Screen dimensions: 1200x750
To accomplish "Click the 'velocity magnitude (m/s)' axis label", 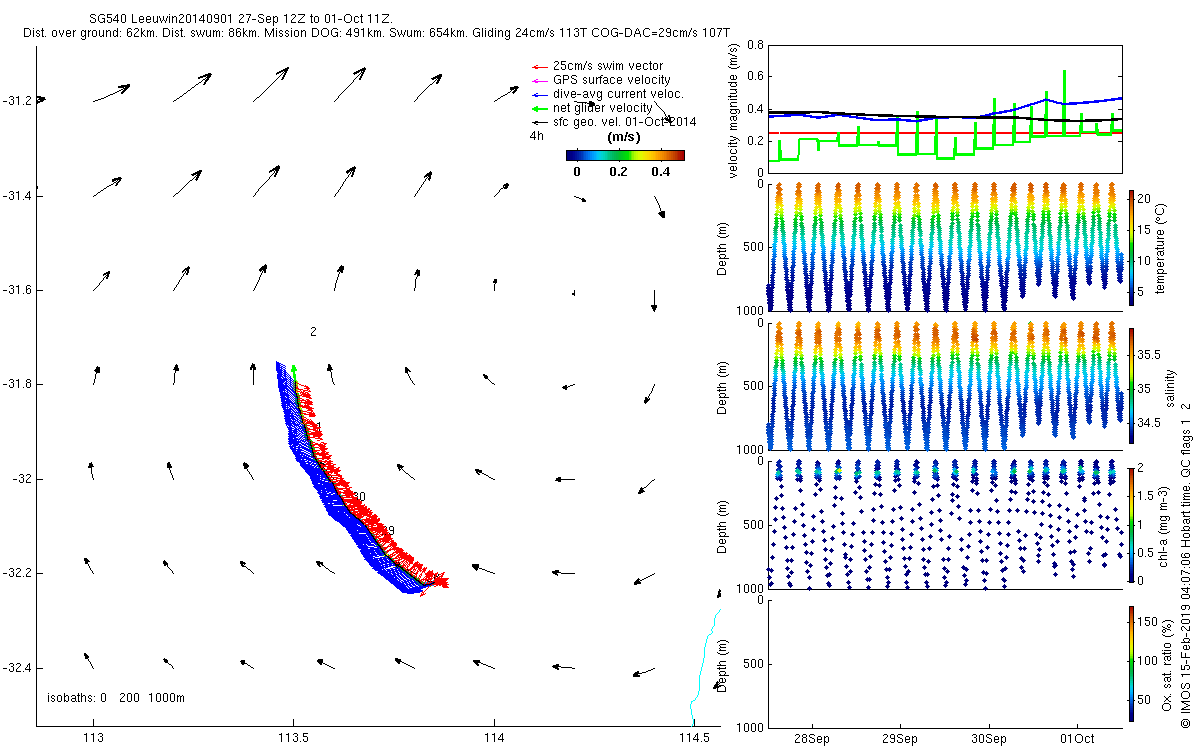I will pos(733,110).
